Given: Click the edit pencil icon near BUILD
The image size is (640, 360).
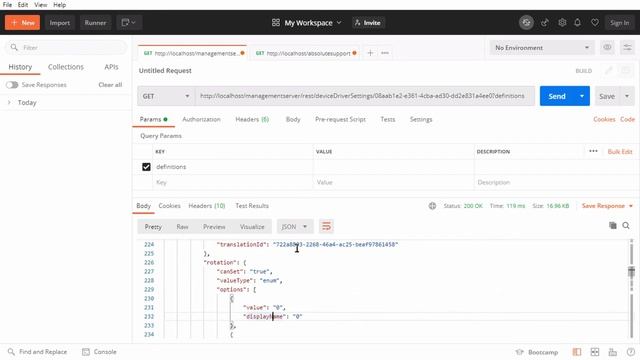Looking at the screenshot, I should (x=609, y=71).
